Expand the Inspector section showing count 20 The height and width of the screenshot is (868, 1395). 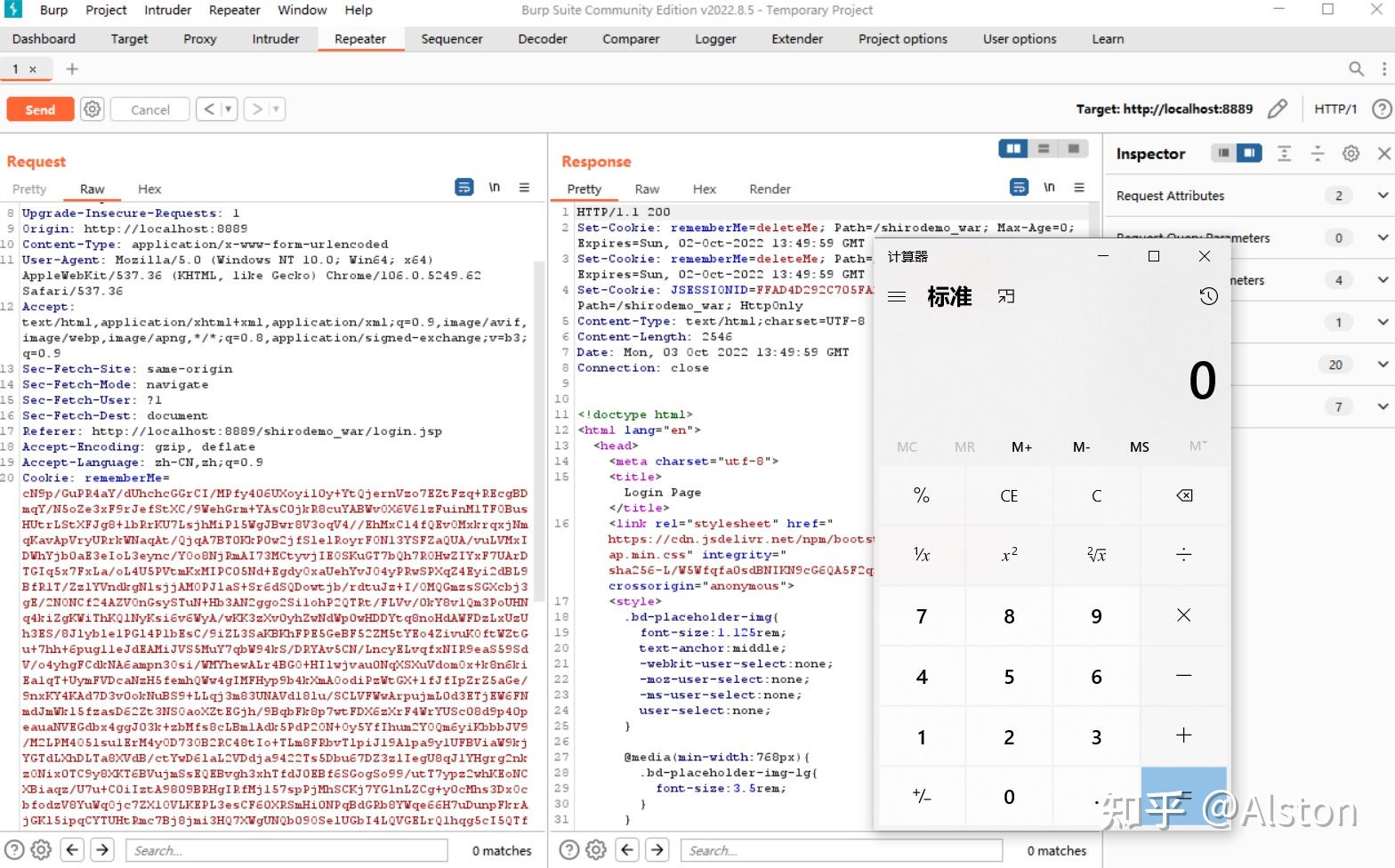(1383, 365)
